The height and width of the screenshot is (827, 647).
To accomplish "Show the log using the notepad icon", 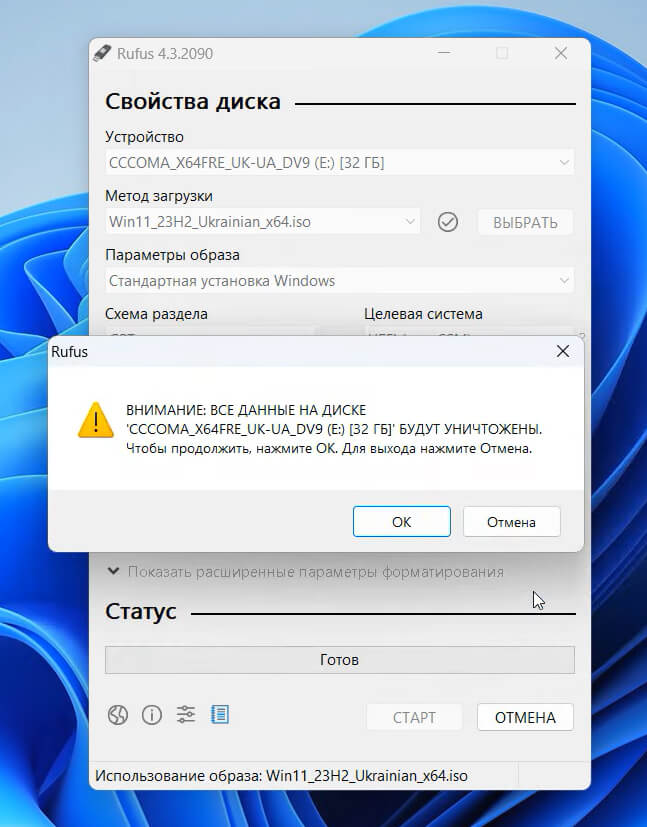I will [x=220, y=714].
